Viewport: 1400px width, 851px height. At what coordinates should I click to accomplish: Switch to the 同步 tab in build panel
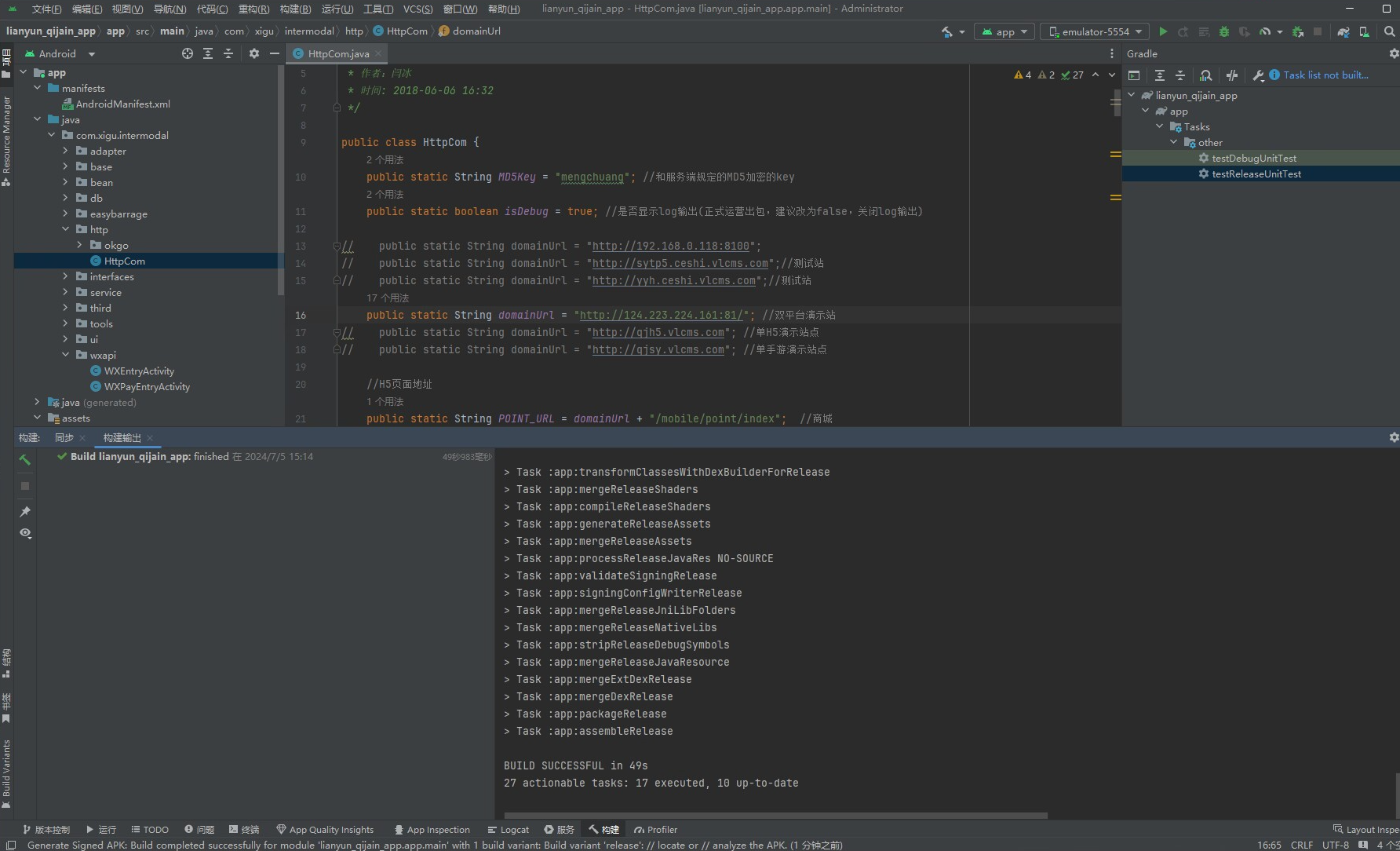[64, 438]
